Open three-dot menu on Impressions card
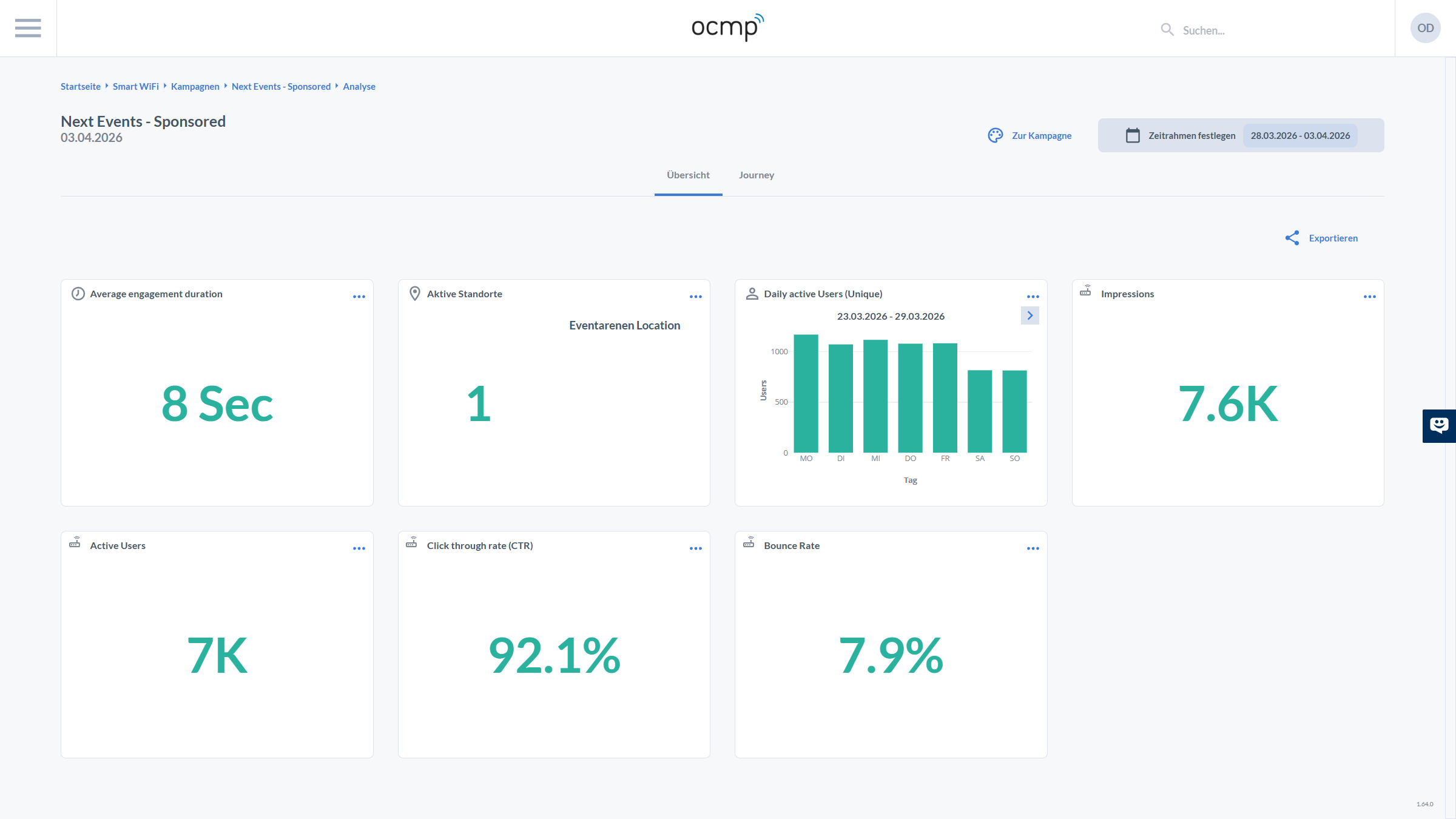 click(x=1370, y=297)
